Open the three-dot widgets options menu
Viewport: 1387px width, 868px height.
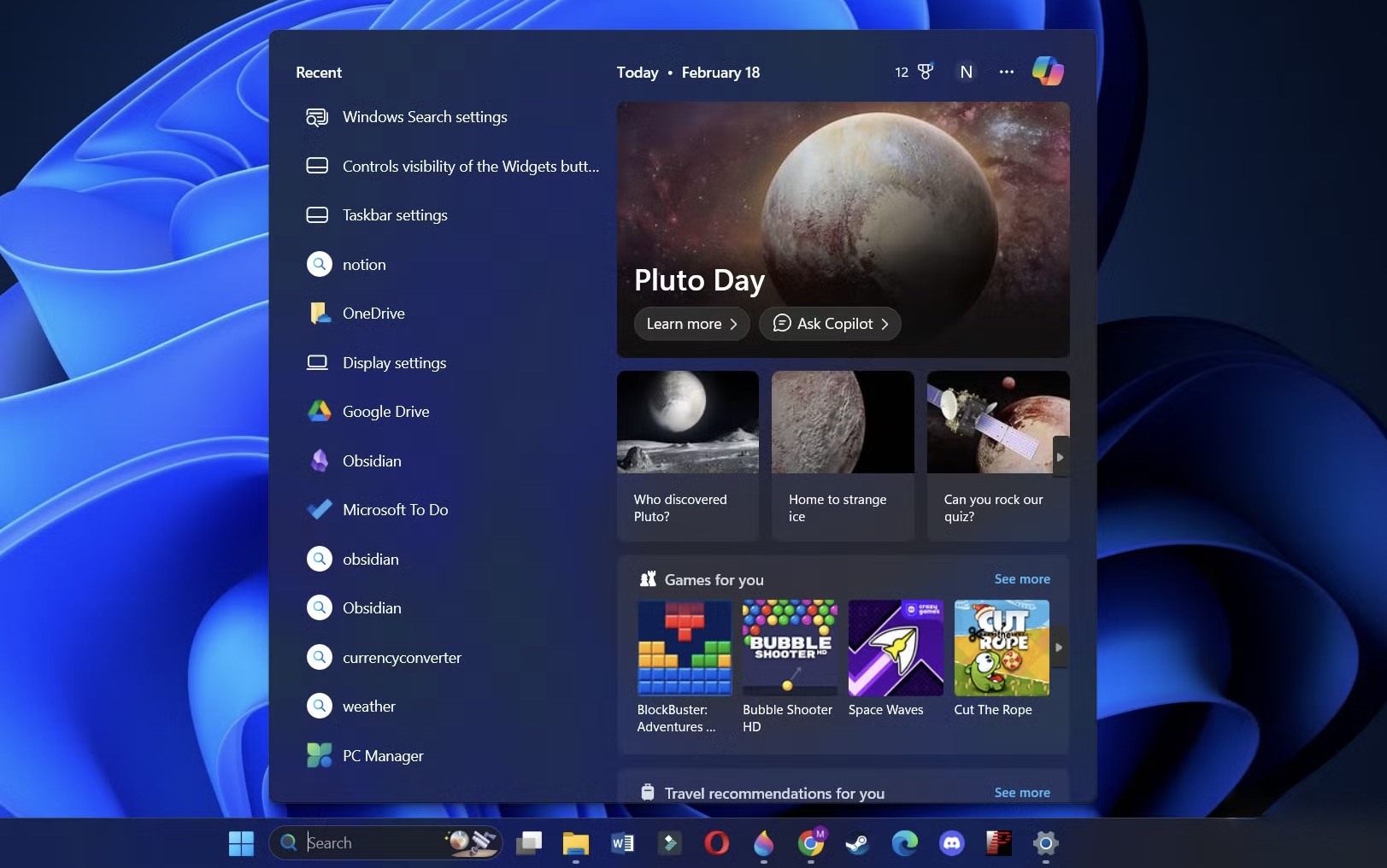(x=1006, y=72)
